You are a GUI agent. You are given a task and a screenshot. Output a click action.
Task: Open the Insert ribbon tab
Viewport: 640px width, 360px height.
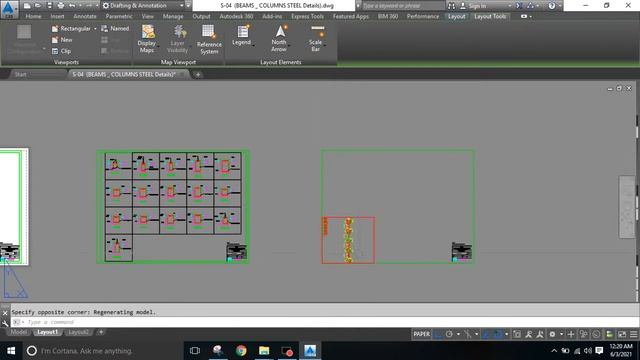[57, 16]
